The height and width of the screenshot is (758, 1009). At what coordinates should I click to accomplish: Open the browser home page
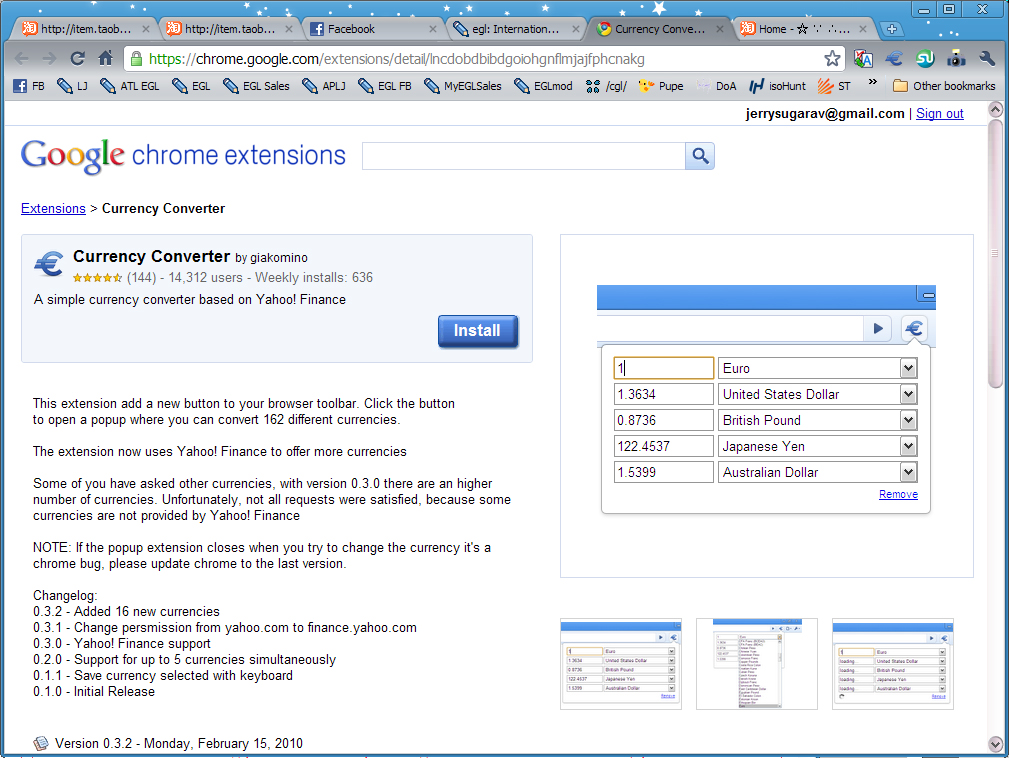(x=106, y=59)
